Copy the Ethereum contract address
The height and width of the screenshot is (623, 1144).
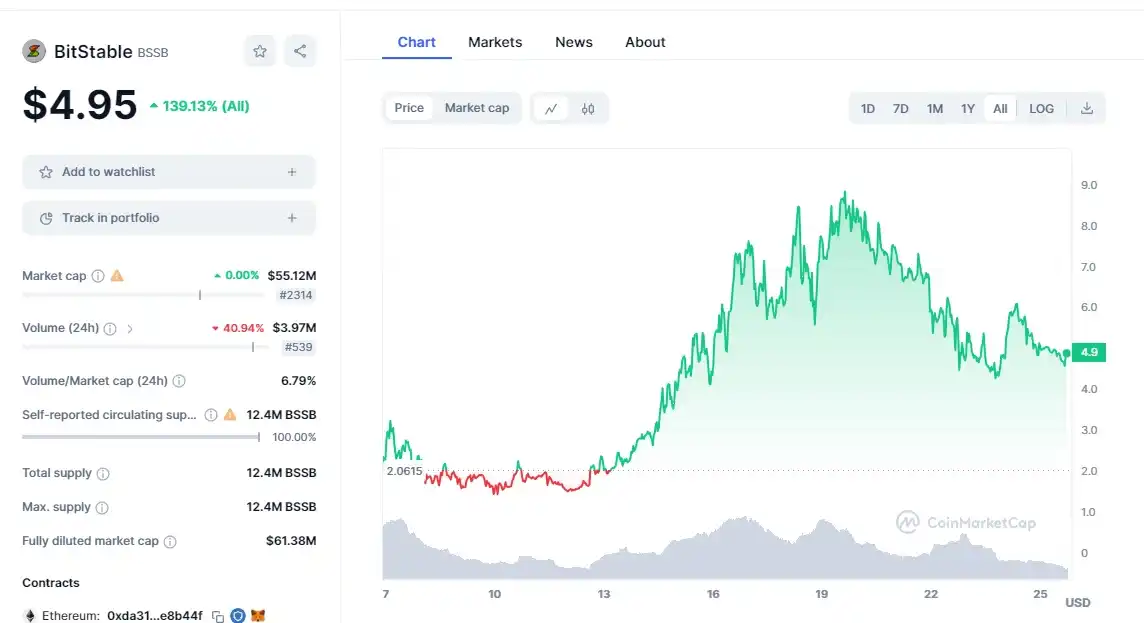tap(218, 616)
